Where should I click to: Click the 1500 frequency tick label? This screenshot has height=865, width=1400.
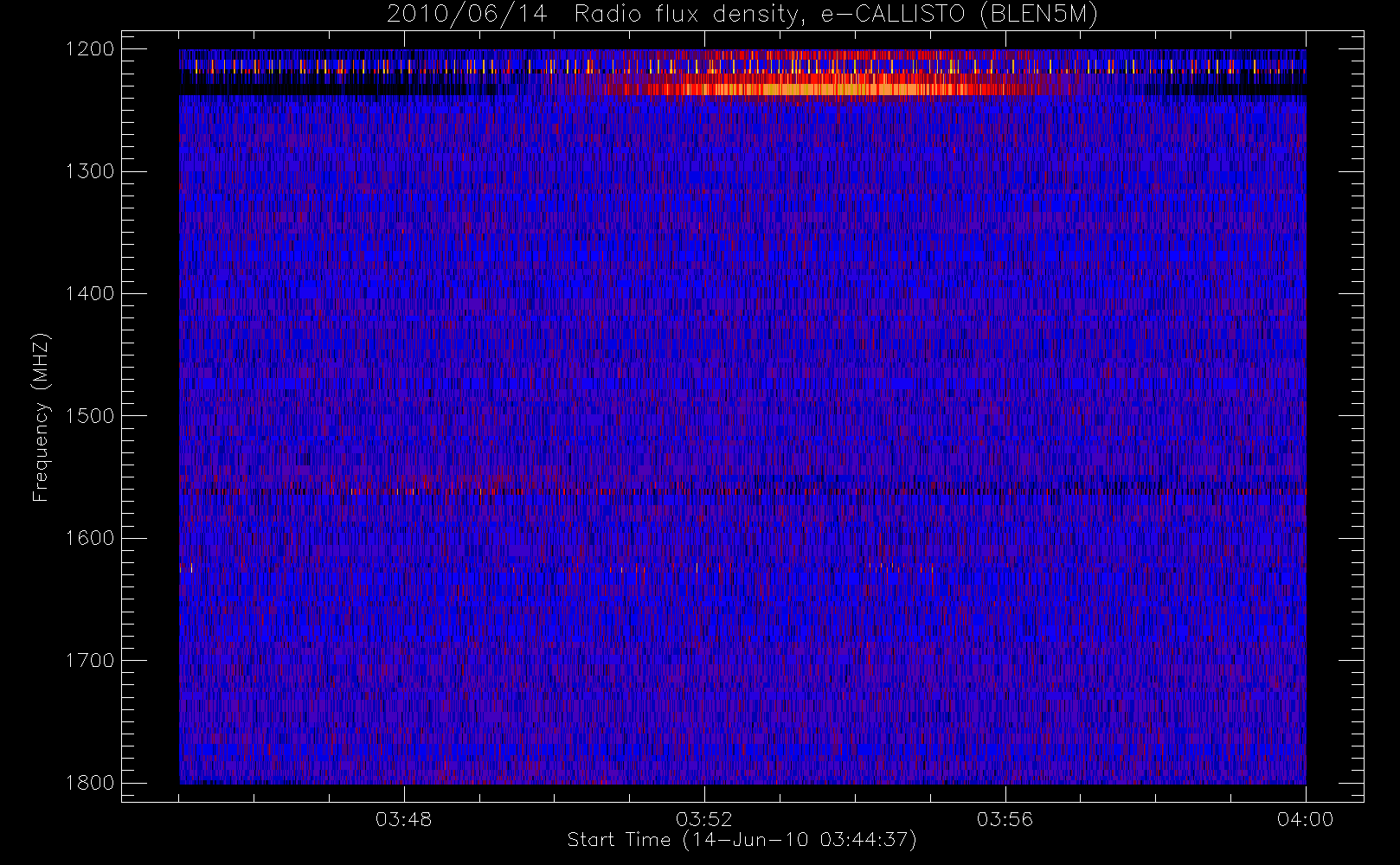coord(90,416)
